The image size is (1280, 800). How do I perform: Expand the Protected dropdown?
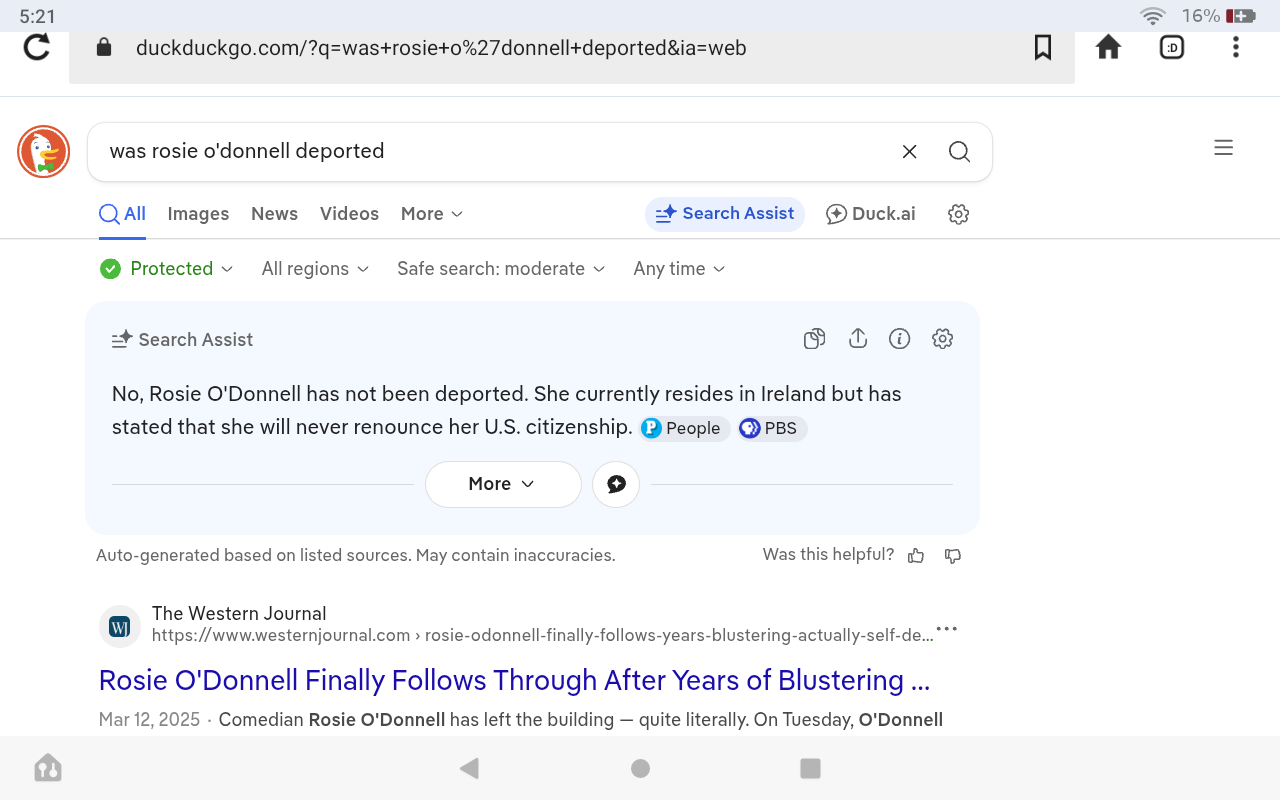coord(167,269)
